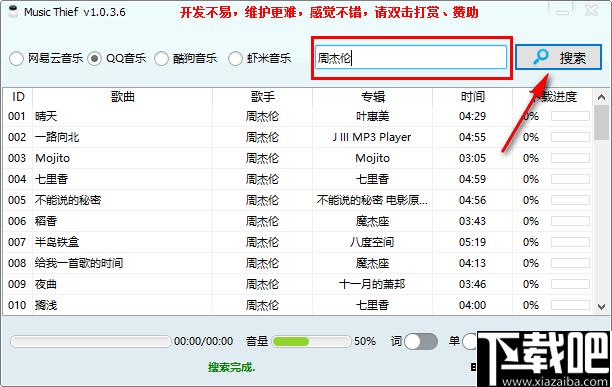
Task: Select song 给我一首歌的时间
Action: coord(79,263)
